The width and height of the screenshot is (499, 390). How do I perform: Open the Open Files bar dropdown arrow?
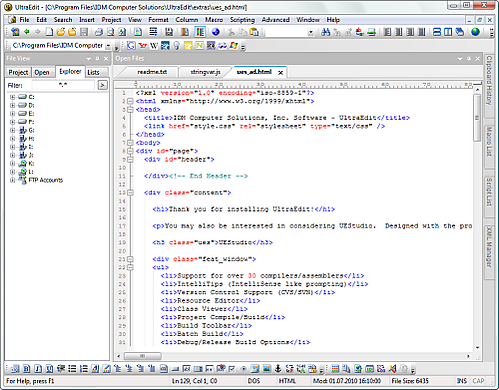460,59
